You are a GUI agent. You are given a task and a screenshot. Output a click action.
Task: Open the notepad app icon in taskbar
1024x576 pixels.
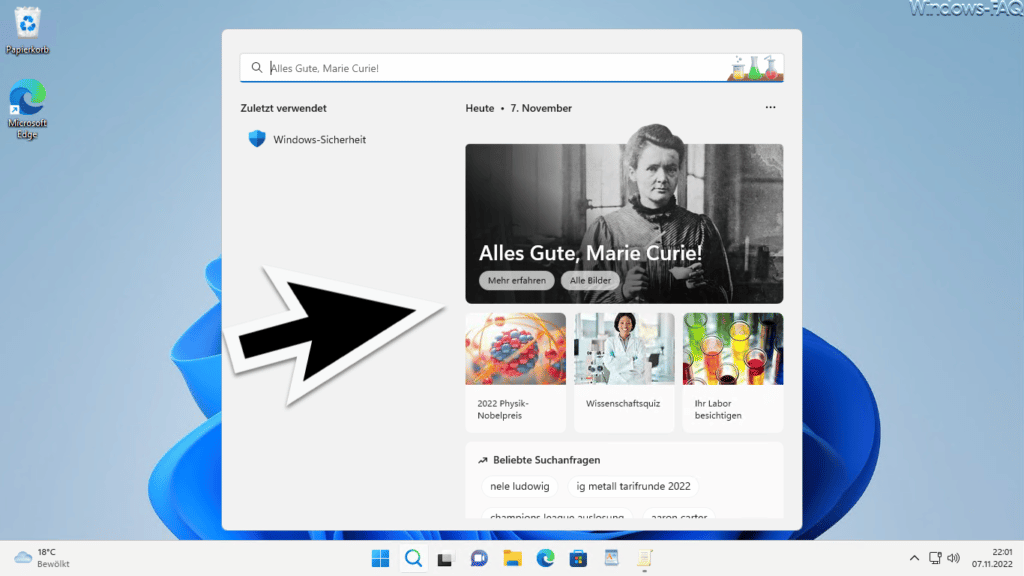(645, 558)
